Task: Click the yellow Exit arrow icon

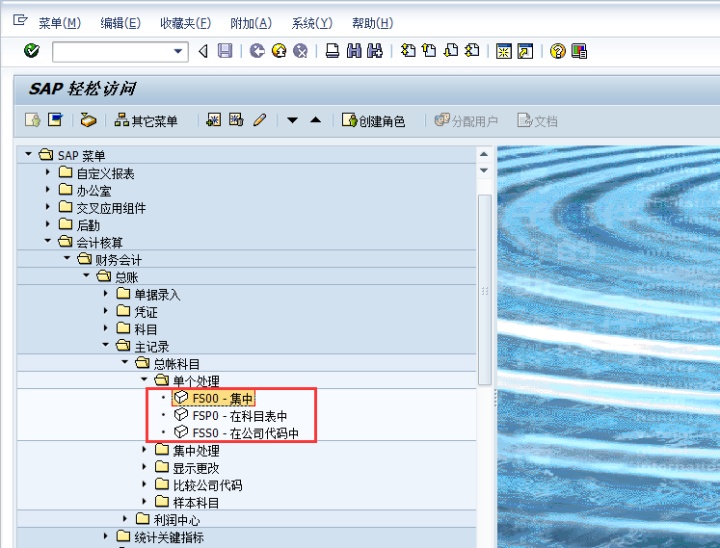Action: pos(279,51)
